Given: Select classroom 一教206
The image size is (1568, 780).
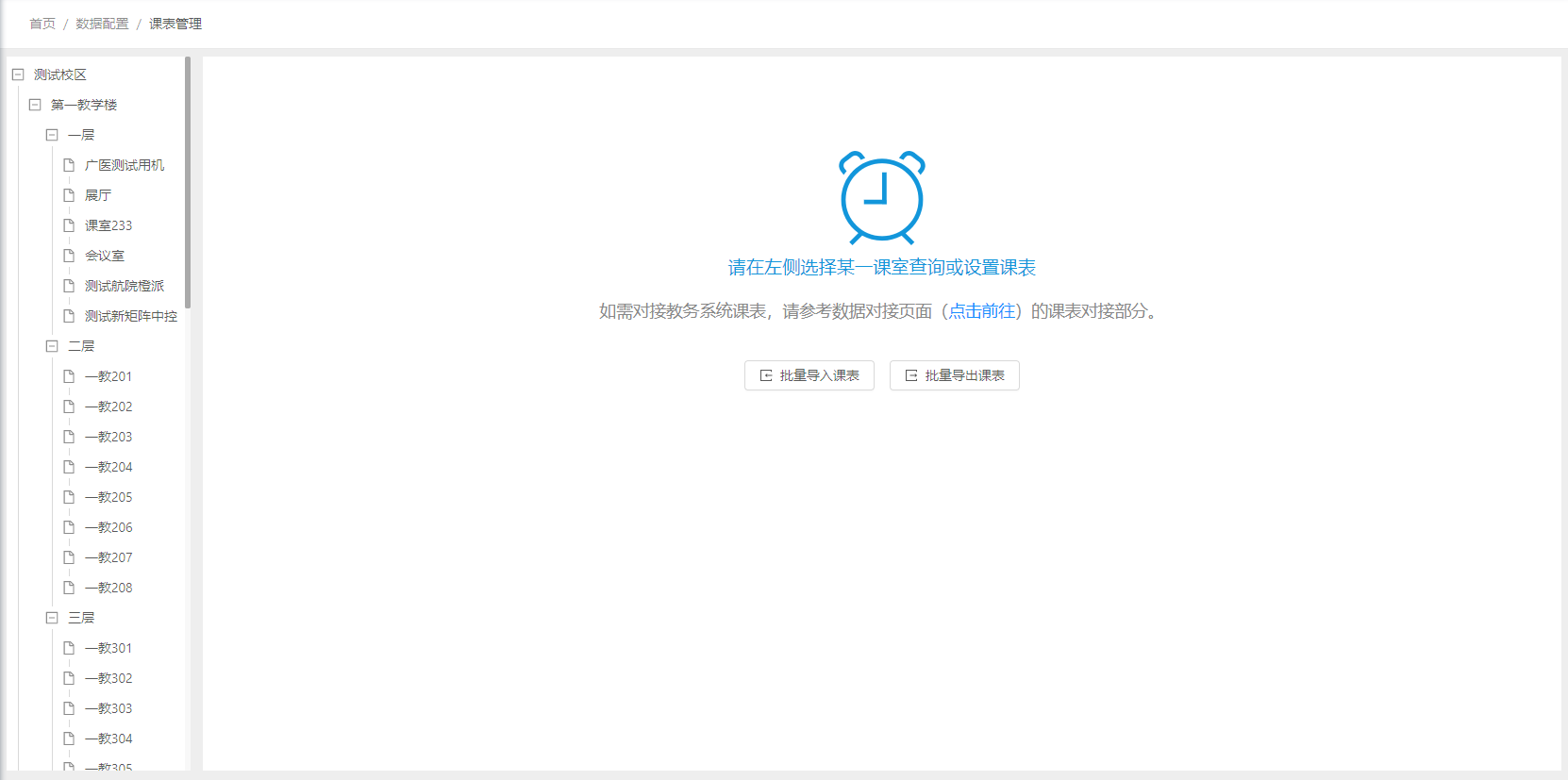Looking at the screenshot, I should tap(108, 527).
